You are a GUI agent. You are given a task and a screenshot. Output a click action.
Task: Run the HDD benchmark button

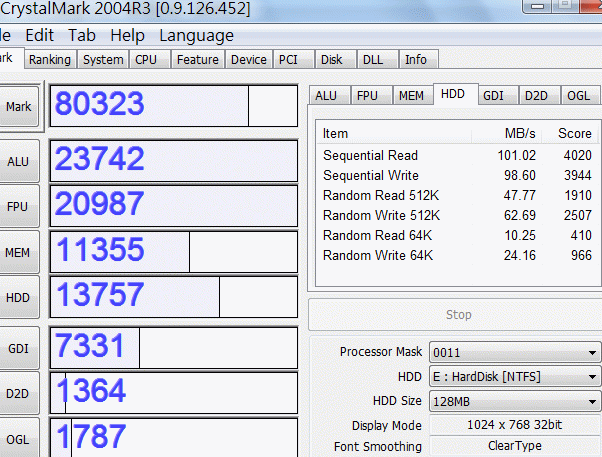point(18,298)
